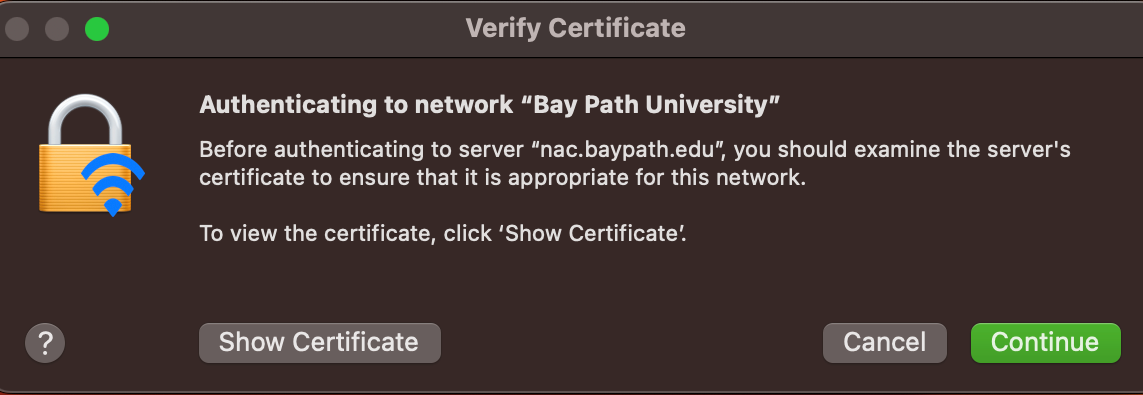Click the arched shackle of the padlock

(x=85, y=118)
